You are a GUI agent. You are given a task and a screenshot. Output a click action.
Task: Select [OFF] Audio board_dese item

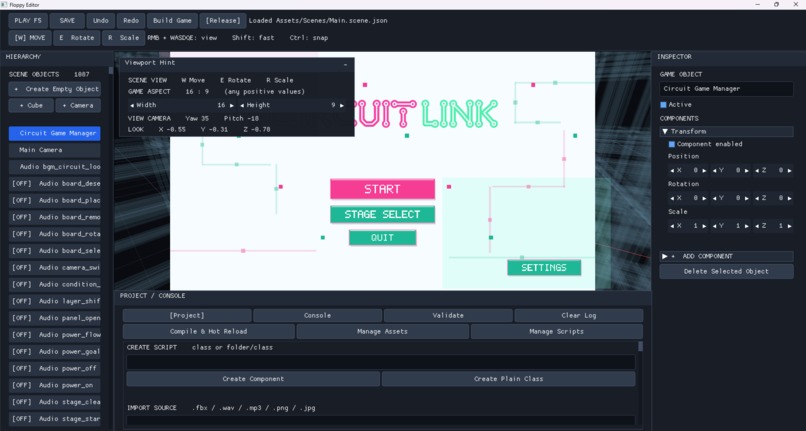[54, 184]
